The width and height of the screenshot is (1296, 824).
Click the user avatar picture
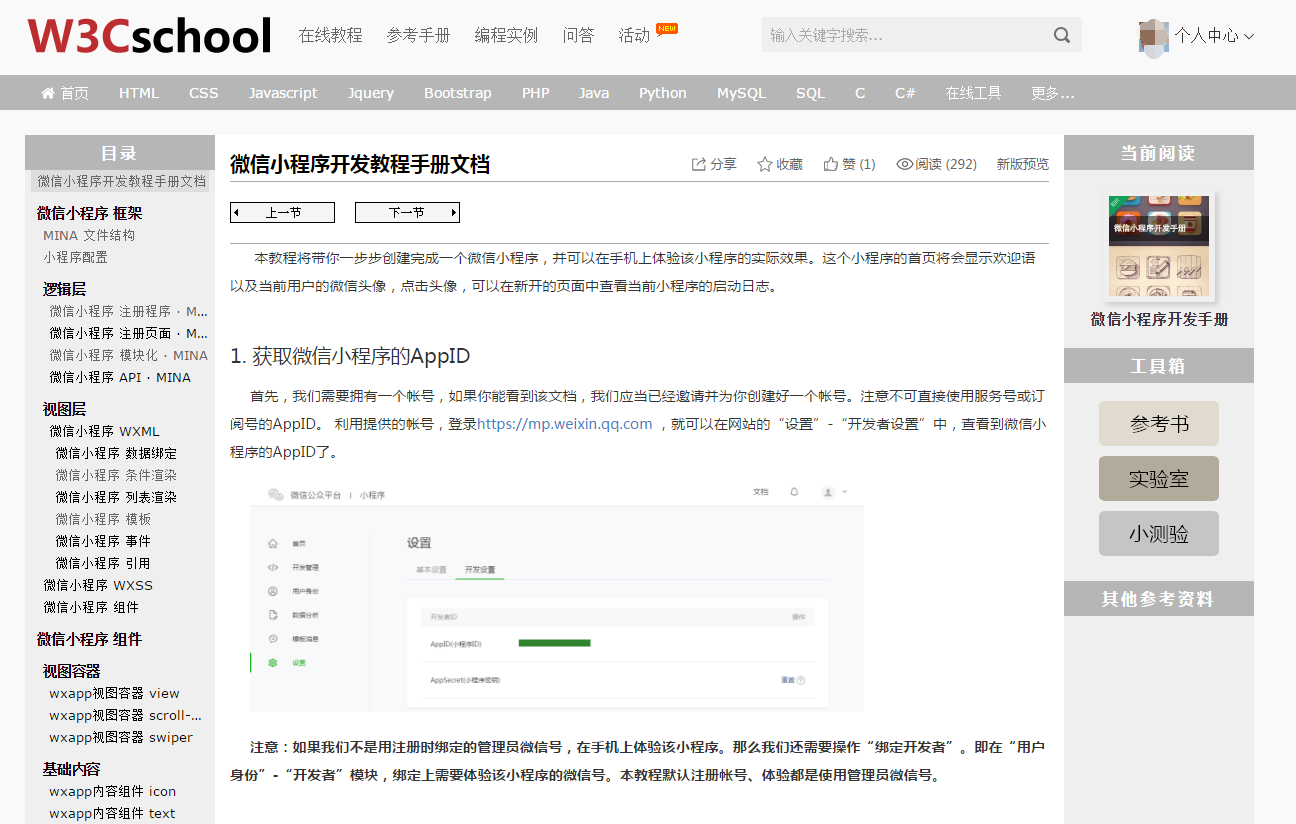(x=1154, y=36)
